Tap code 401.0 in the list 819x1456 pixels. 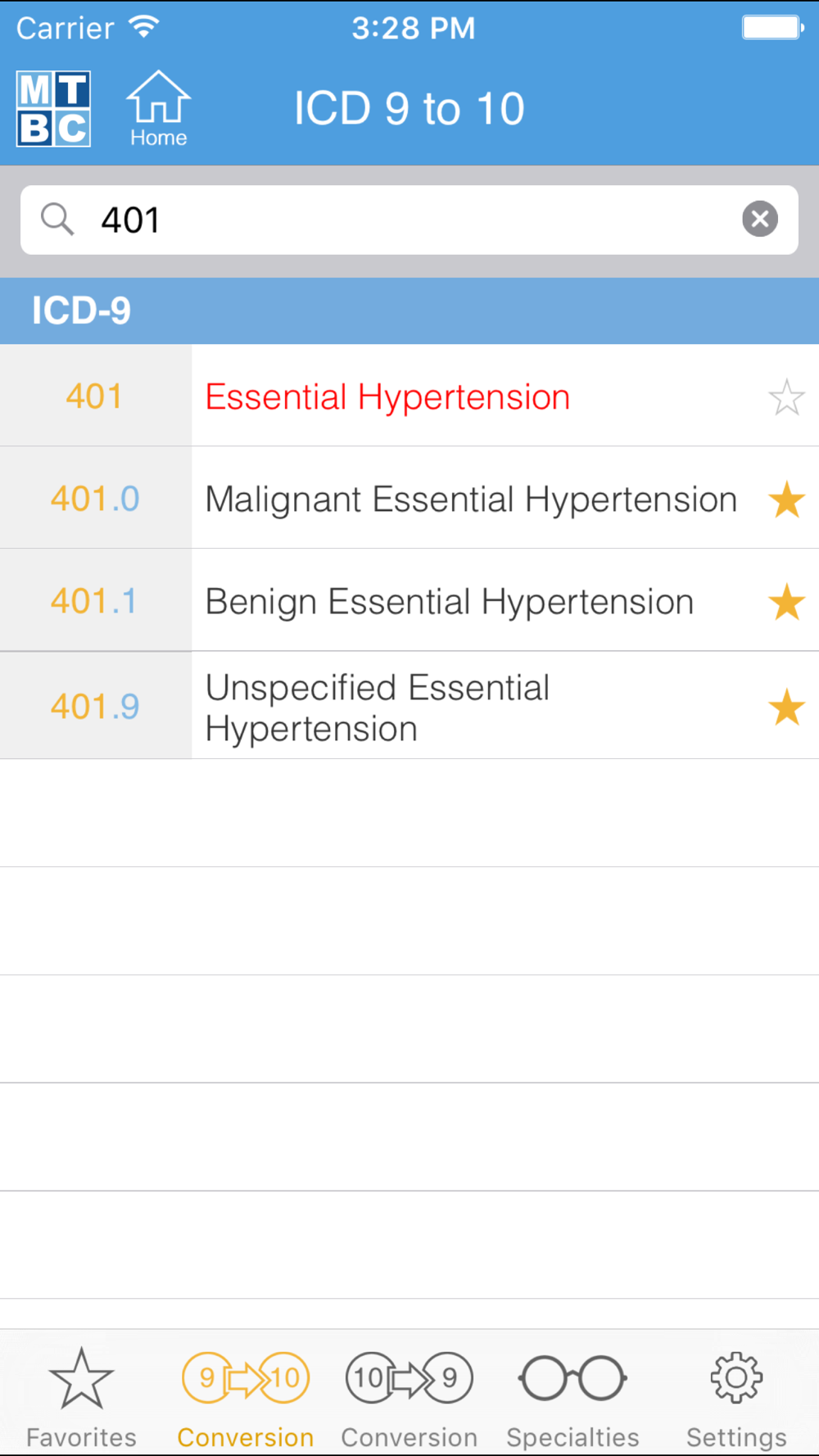point(95,499)
